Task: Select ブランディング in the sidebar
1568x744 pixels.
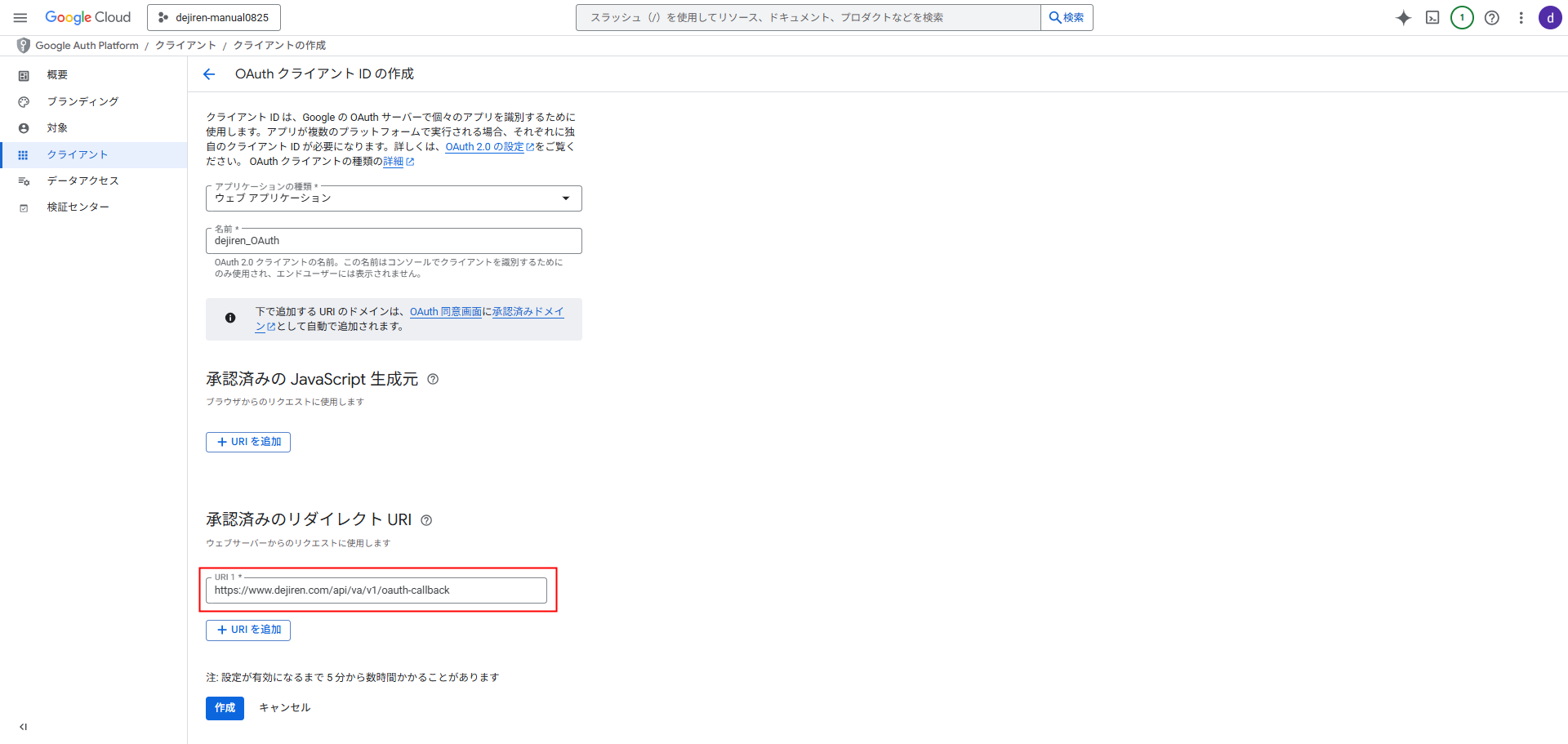Action: point(82,101)
